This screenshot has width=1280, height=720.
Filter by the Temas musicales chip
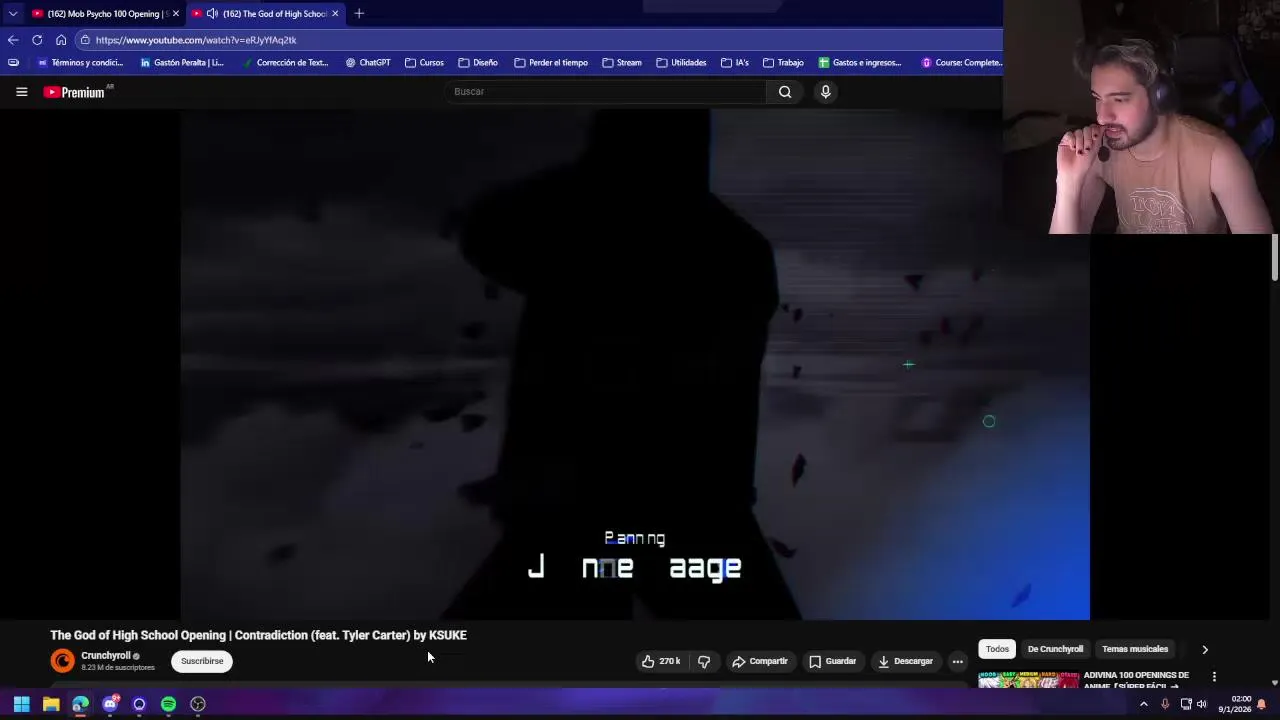click(1135, 649)
